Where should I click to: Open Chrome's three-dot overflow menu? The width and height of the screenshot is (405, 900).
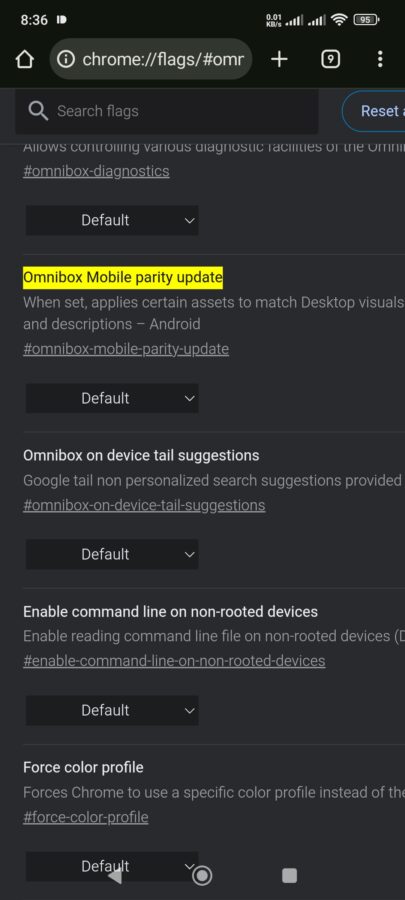tap(380, 59)
